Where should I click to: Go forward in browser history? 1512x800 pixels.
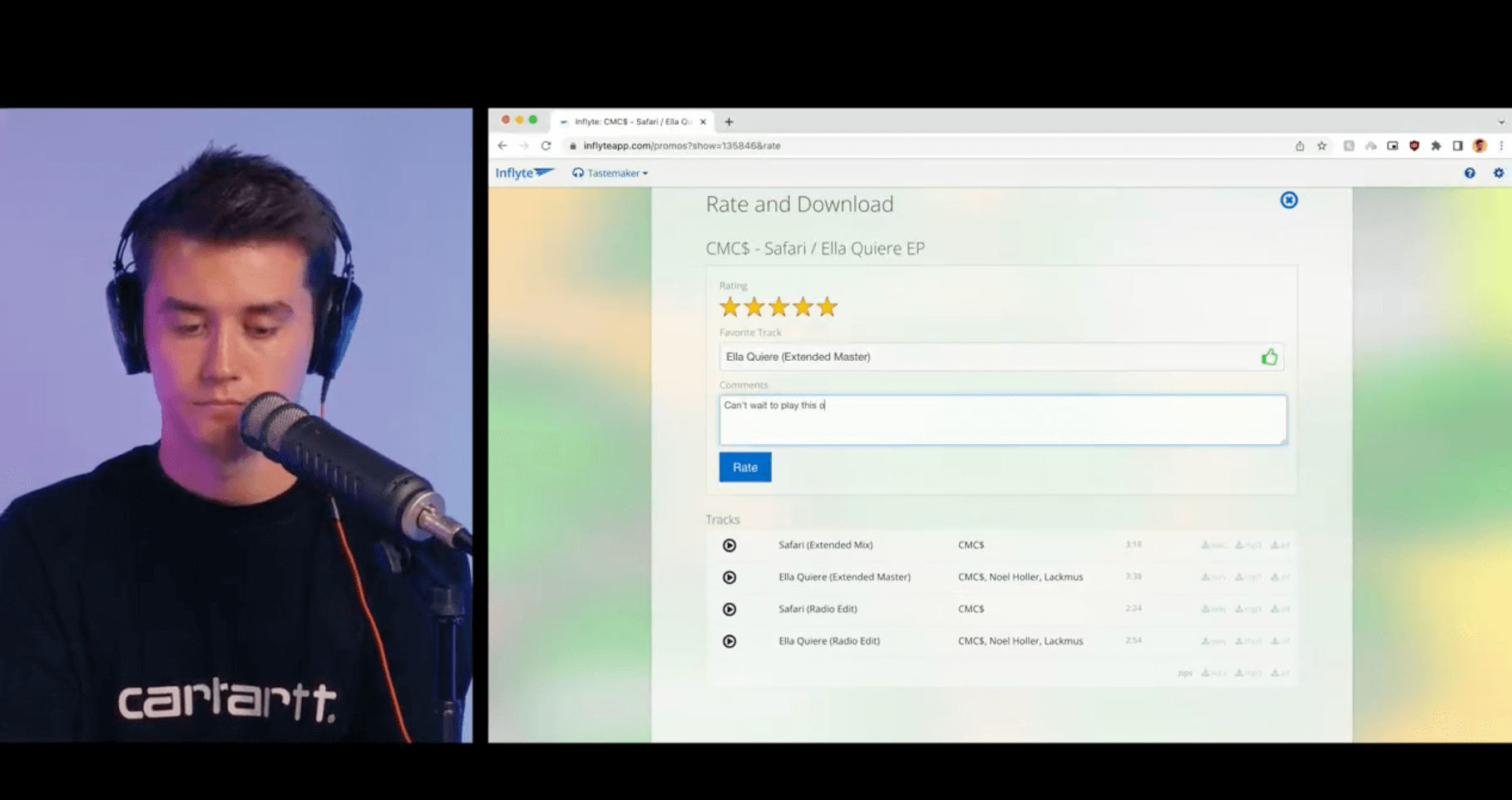click(x=524, y=146)
